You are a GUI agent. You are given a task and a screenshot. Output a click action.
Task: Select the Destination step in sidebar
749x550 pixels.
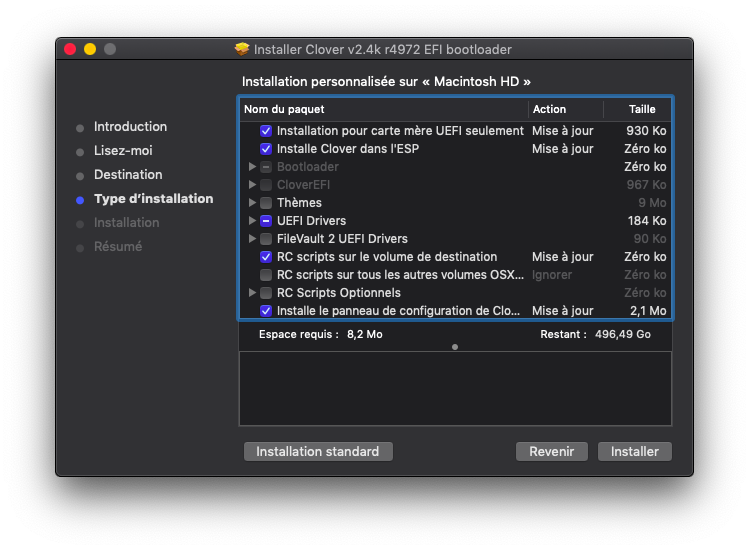(x=128, y=174)
